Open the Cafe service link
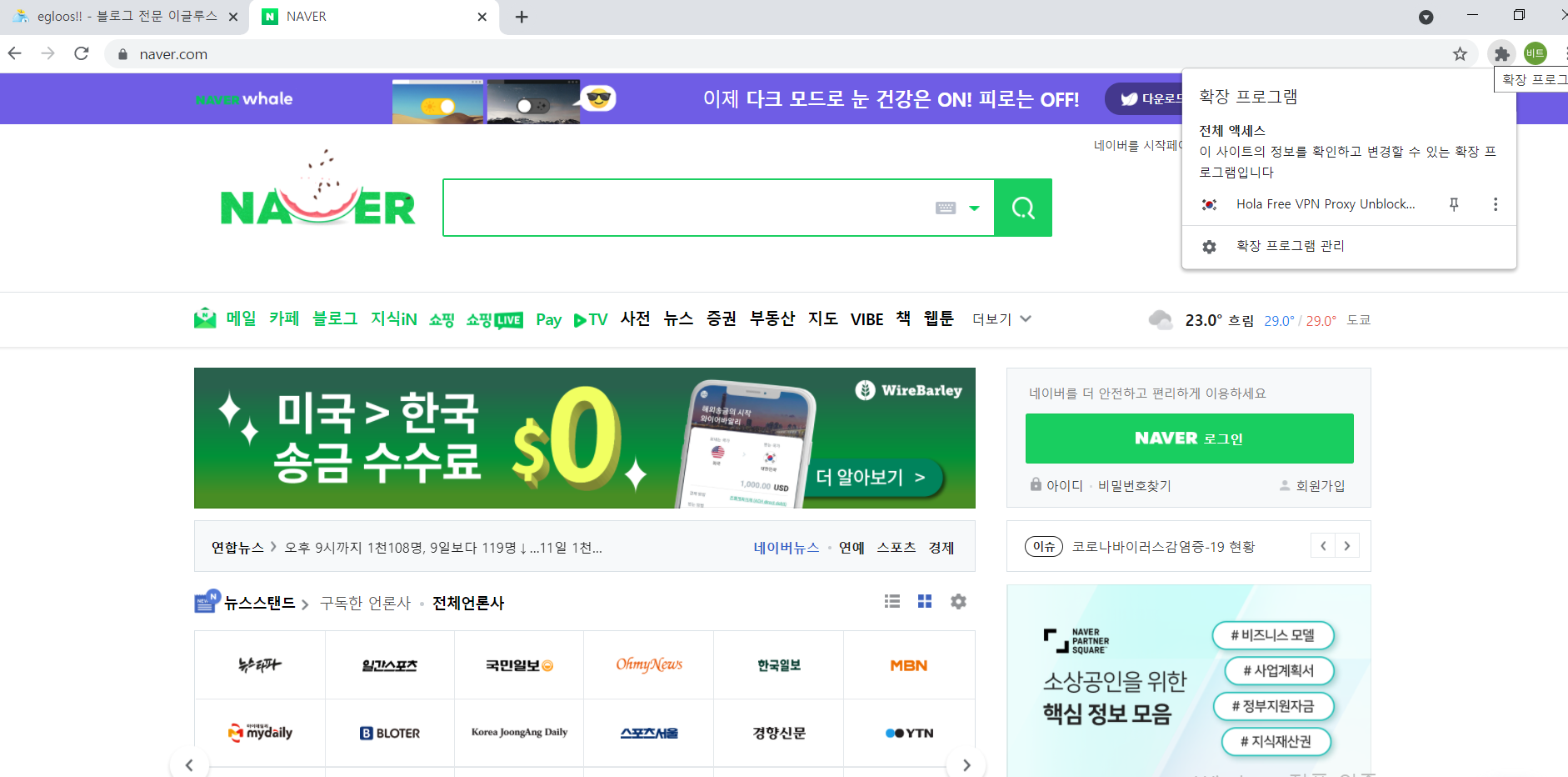Image resolution: width=1568 pixels, height=777 pixels. [x=284, y=318]
